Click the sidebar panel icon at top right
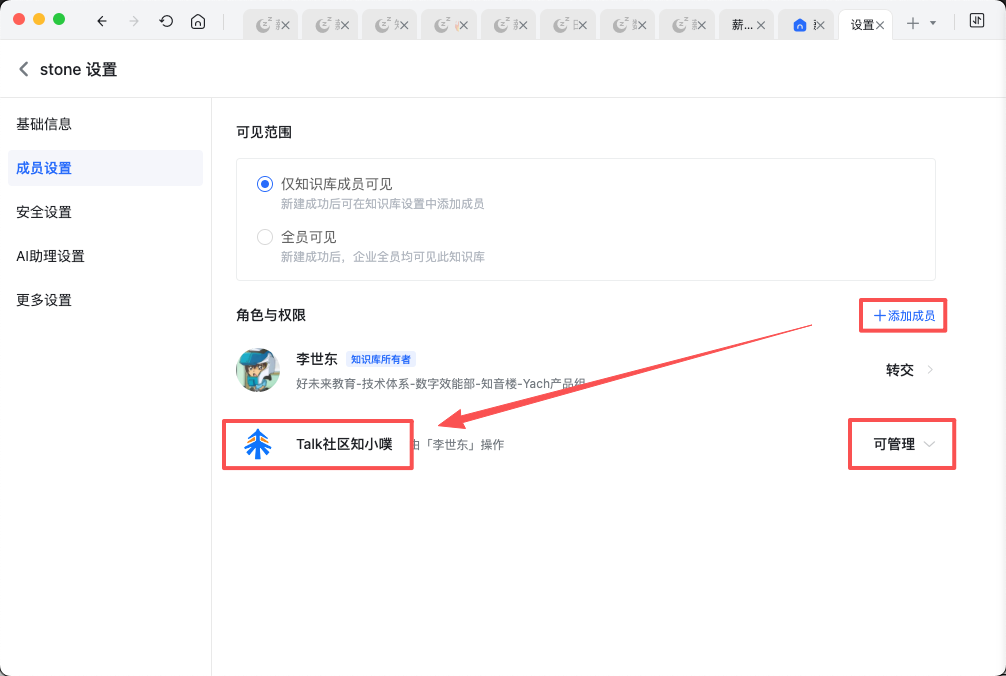Viewport: 1006px width, 676px height. pyautogui.click(x=977, y=21)
